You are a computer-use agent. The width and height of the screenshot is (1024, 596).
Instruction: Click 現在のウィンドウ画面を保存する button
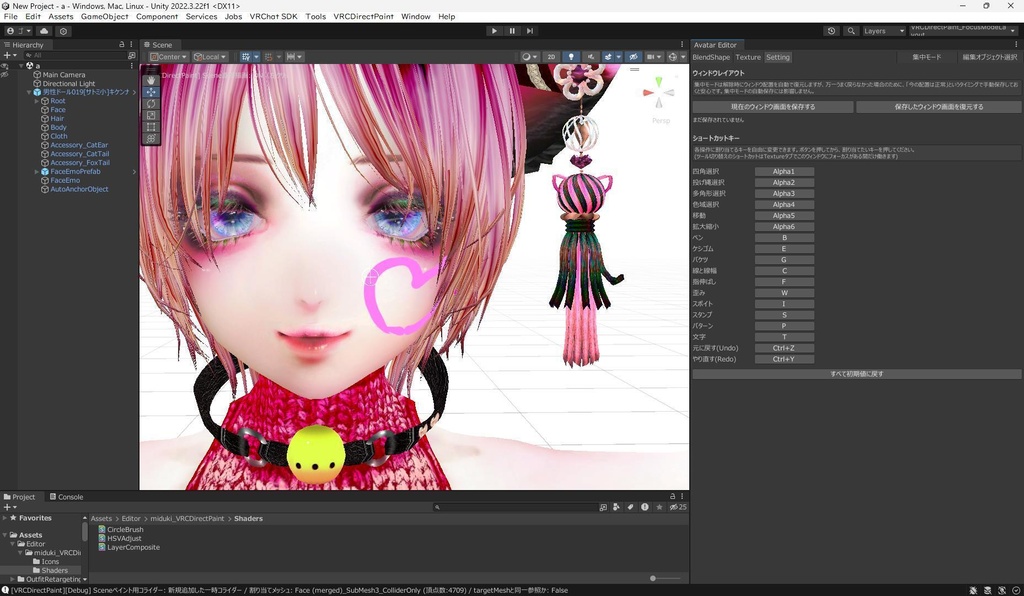pos(773,106)
